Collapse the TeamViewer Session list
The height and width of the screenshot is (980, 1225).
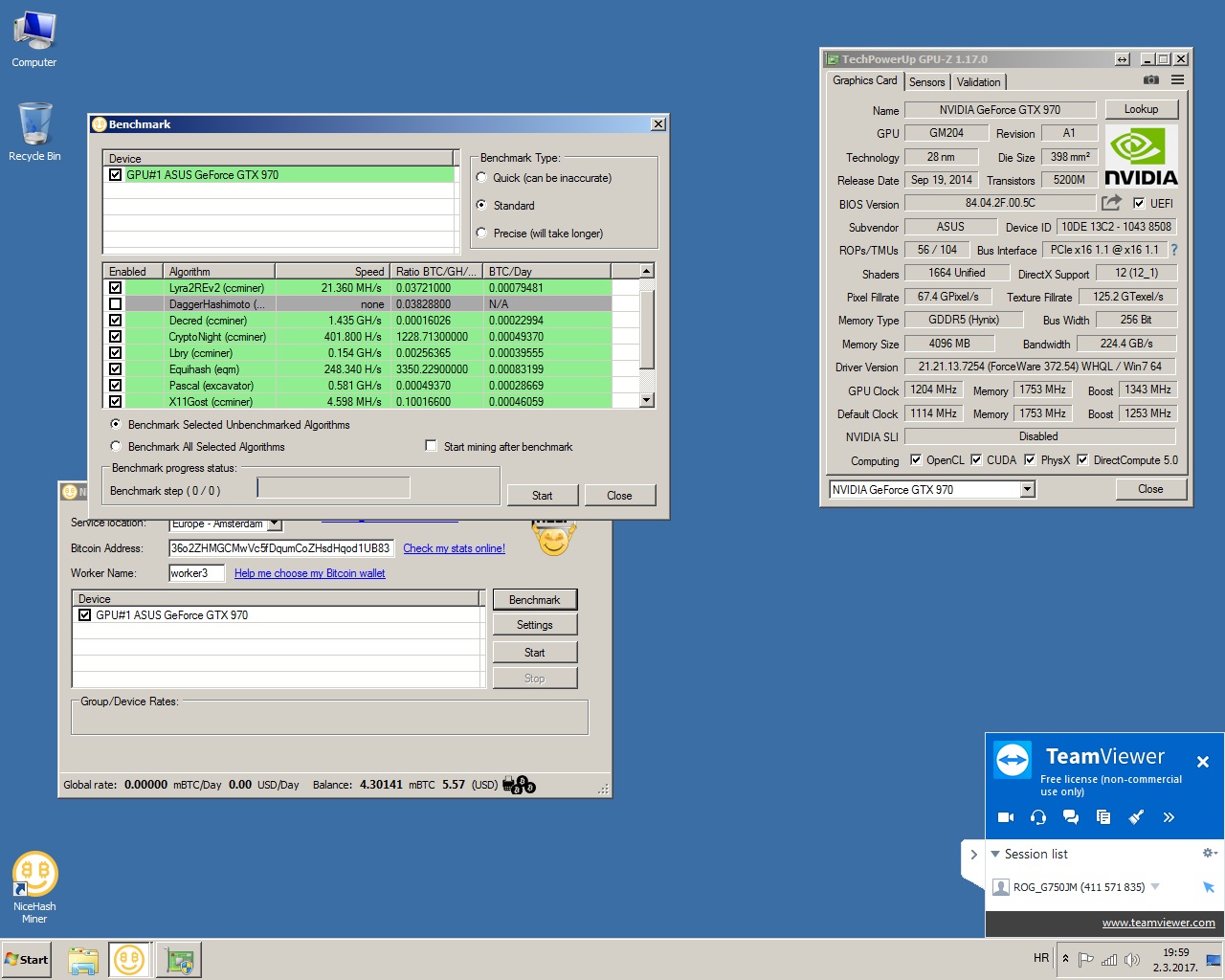pyautogui.click(x=995, y=854)
